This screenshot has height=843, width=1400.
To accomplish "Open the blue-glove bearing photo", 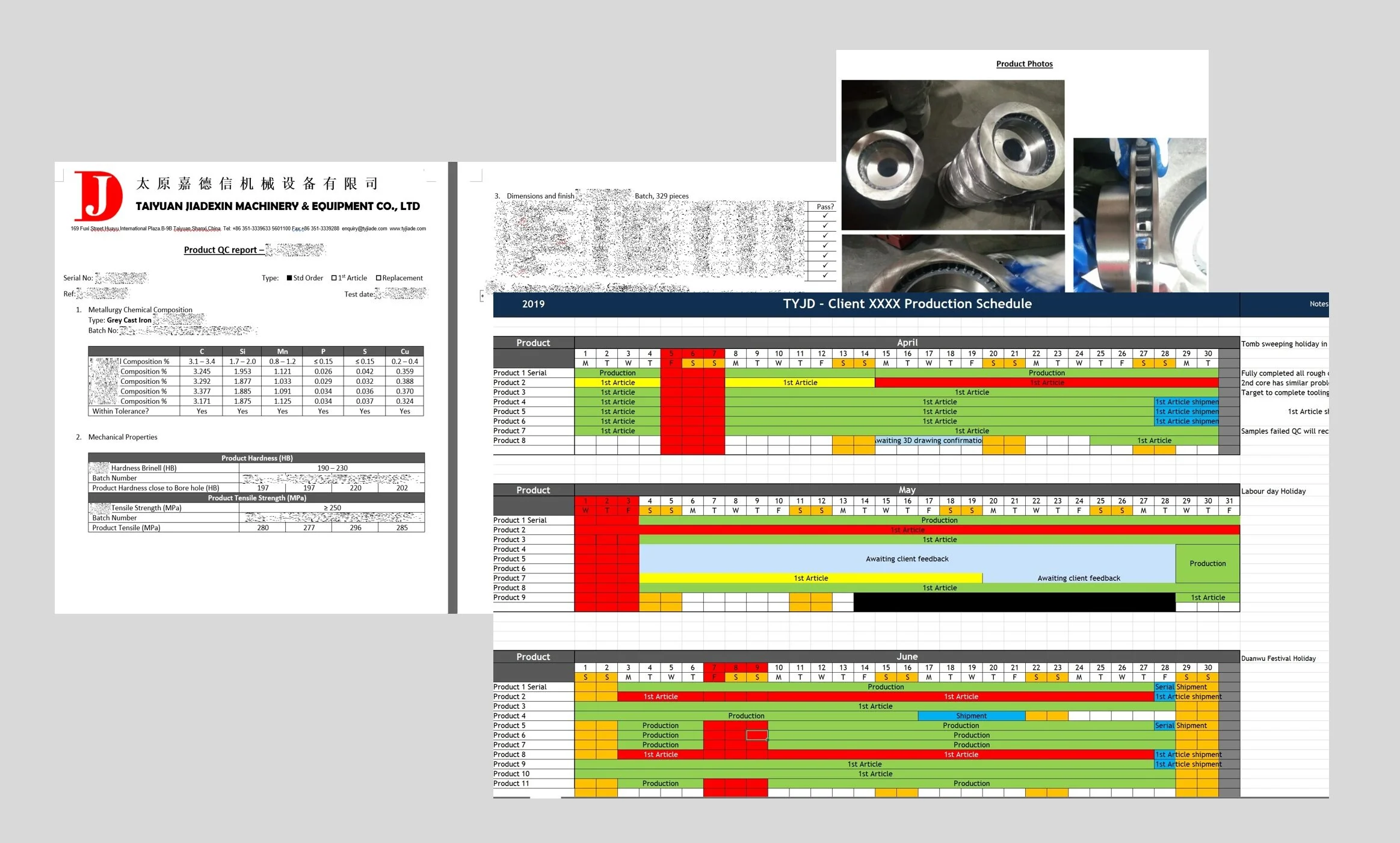I will click(x=1139, y=215).
